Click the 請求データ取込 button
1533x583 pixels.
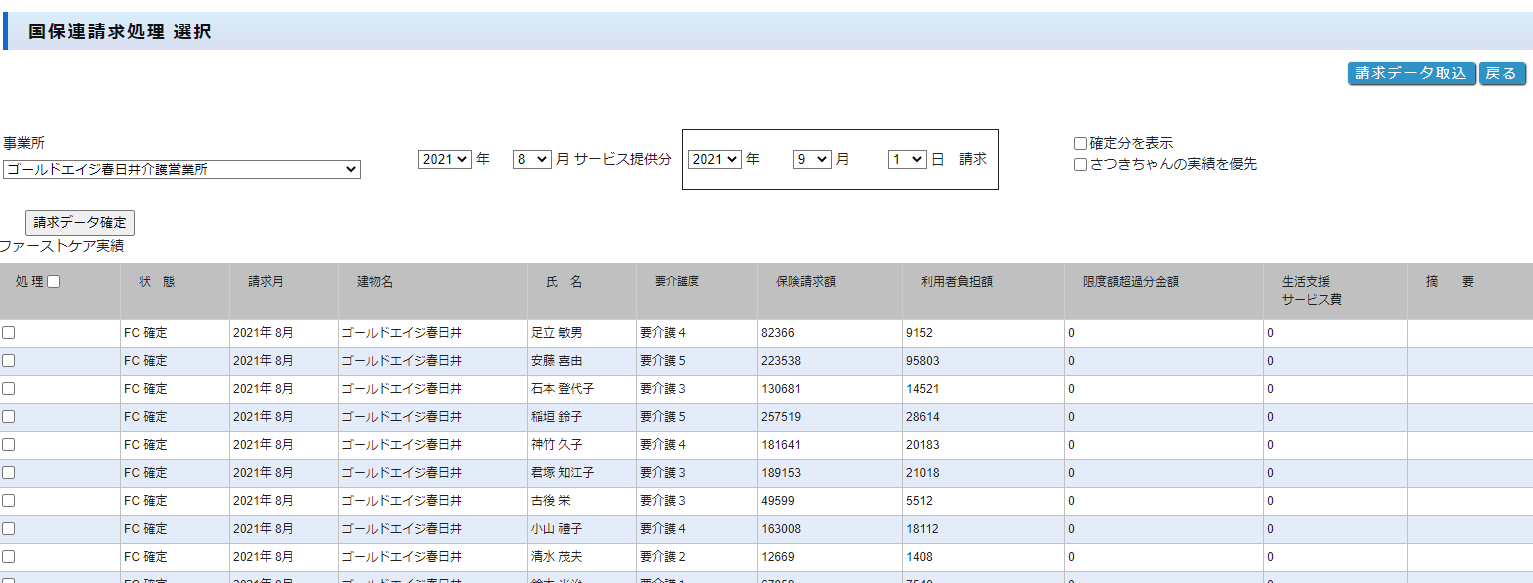(1411, 73)
